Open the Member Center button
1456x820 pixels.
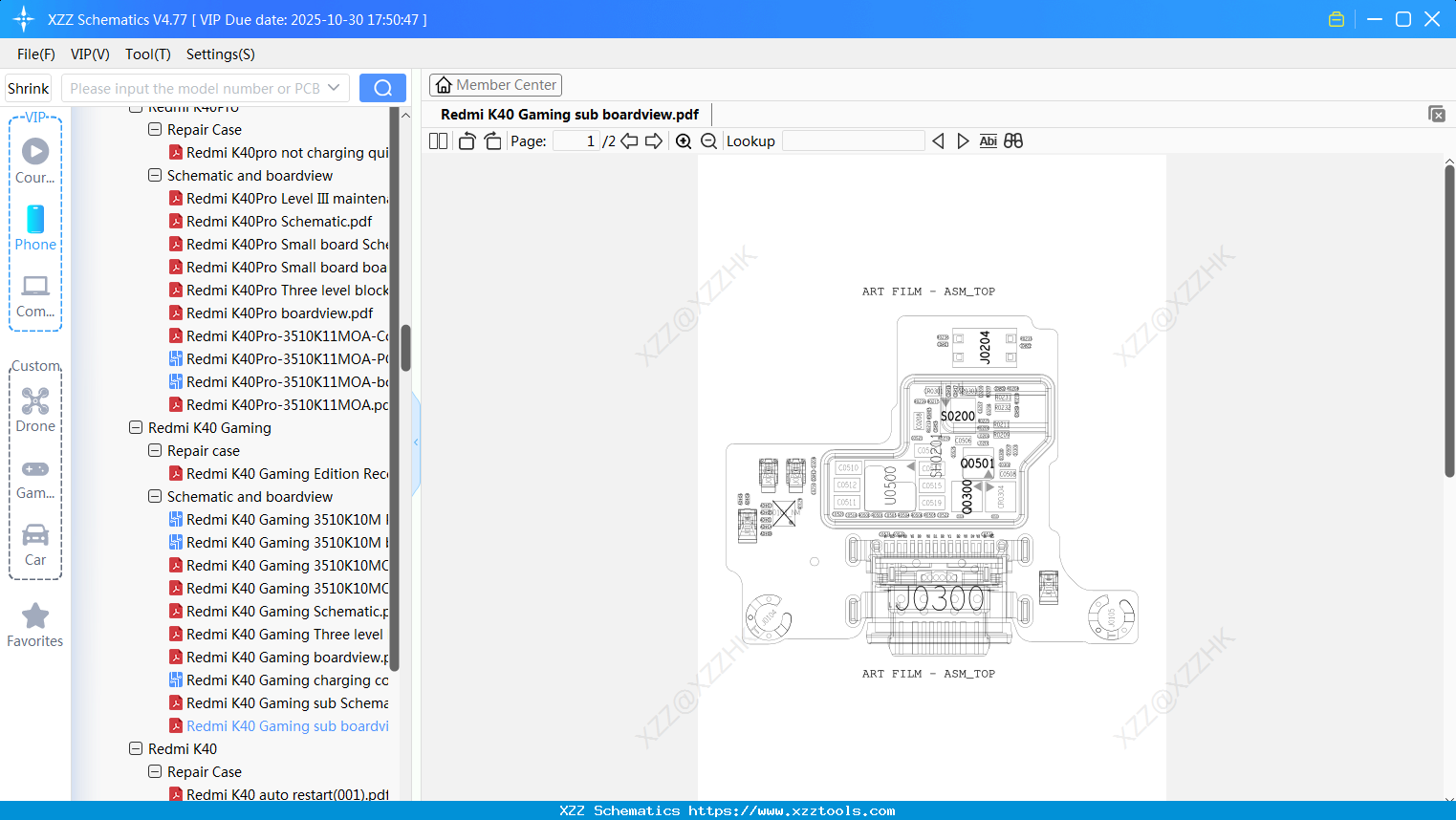495,85
